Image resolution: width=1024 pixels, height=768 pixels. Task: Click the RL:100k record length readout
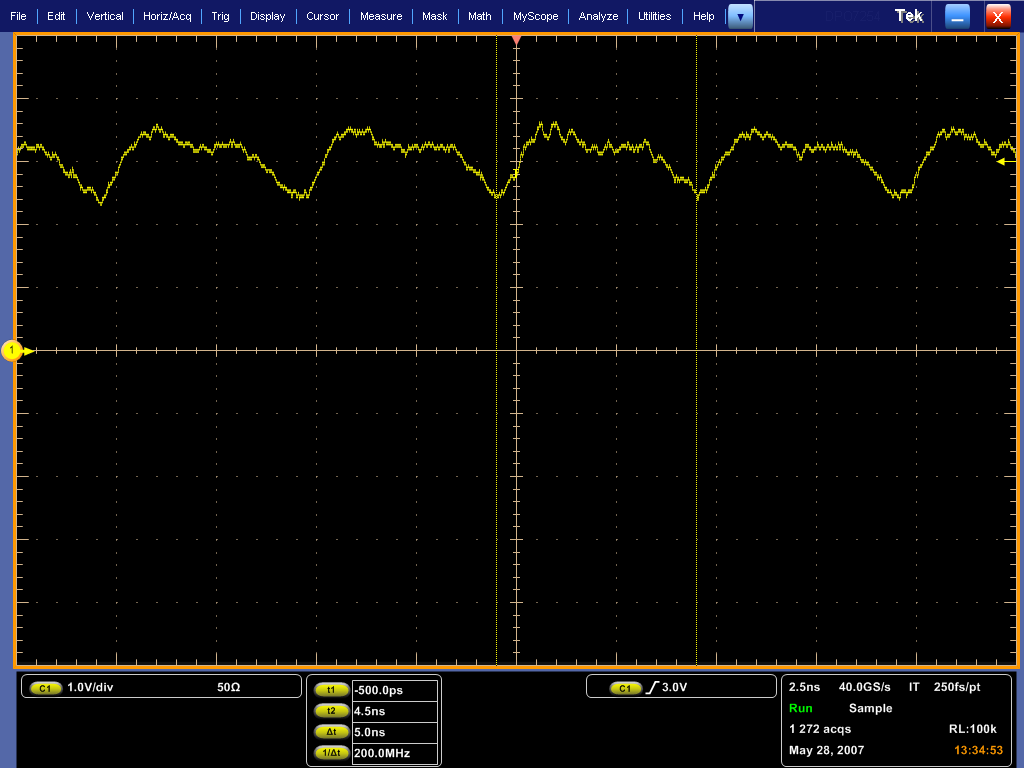[x=973, y=729]
